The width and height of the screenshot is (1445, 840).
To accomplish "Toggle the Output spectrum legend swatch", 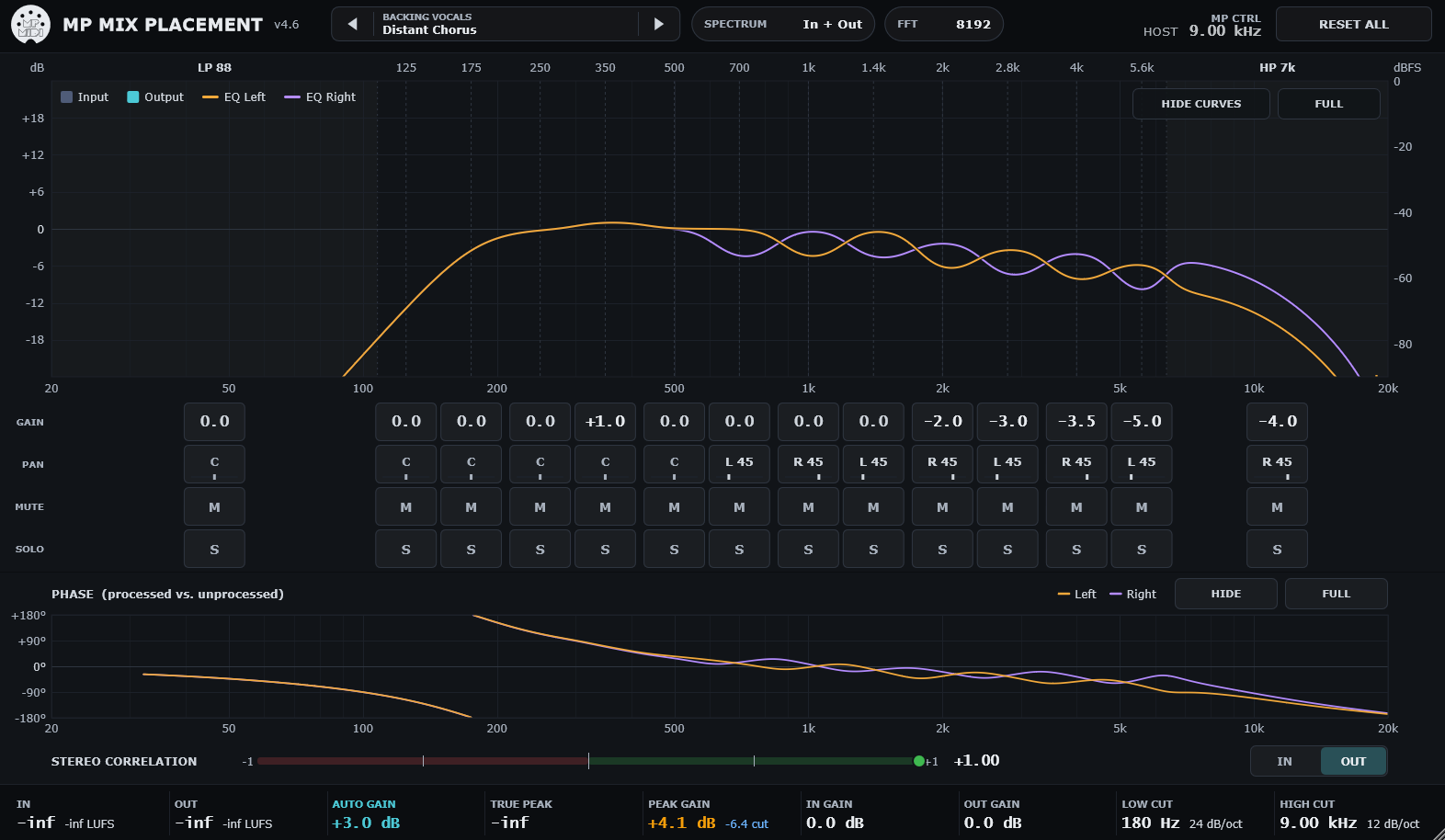I will coord(133,96).
